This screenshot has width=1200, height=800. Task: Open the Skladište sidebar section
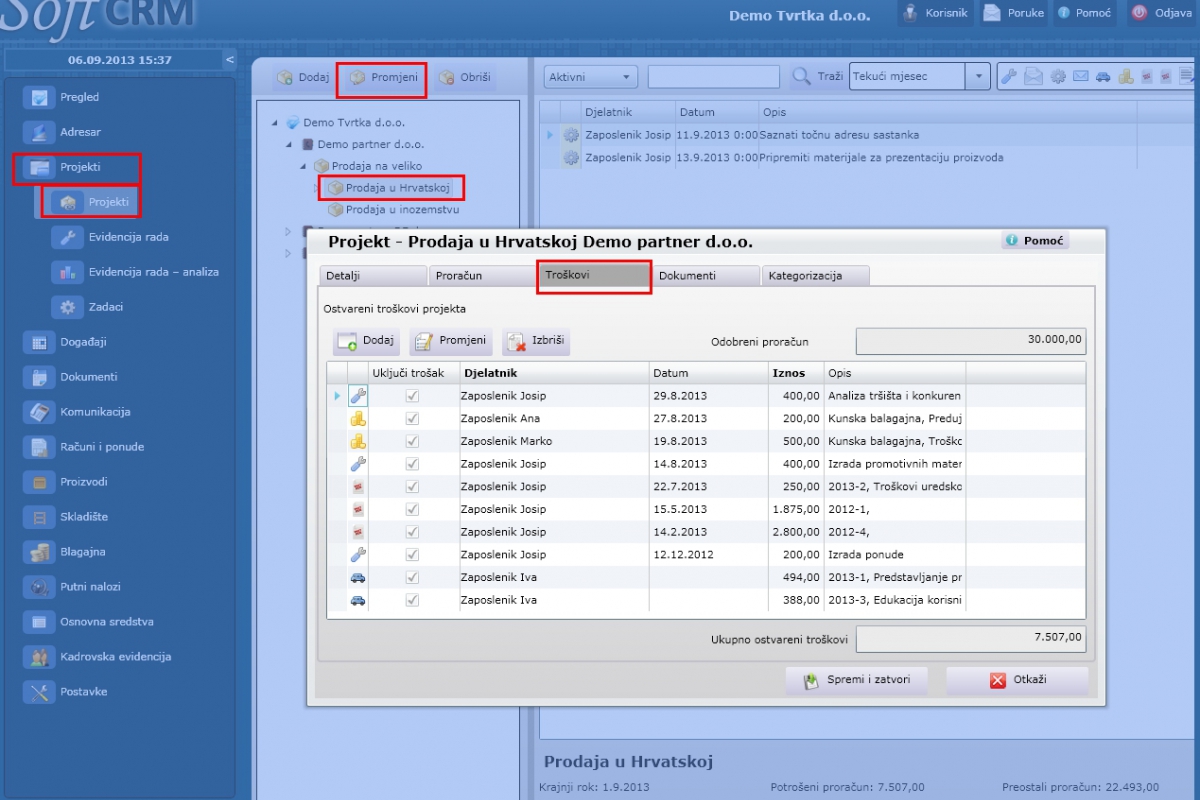(84, 517)
